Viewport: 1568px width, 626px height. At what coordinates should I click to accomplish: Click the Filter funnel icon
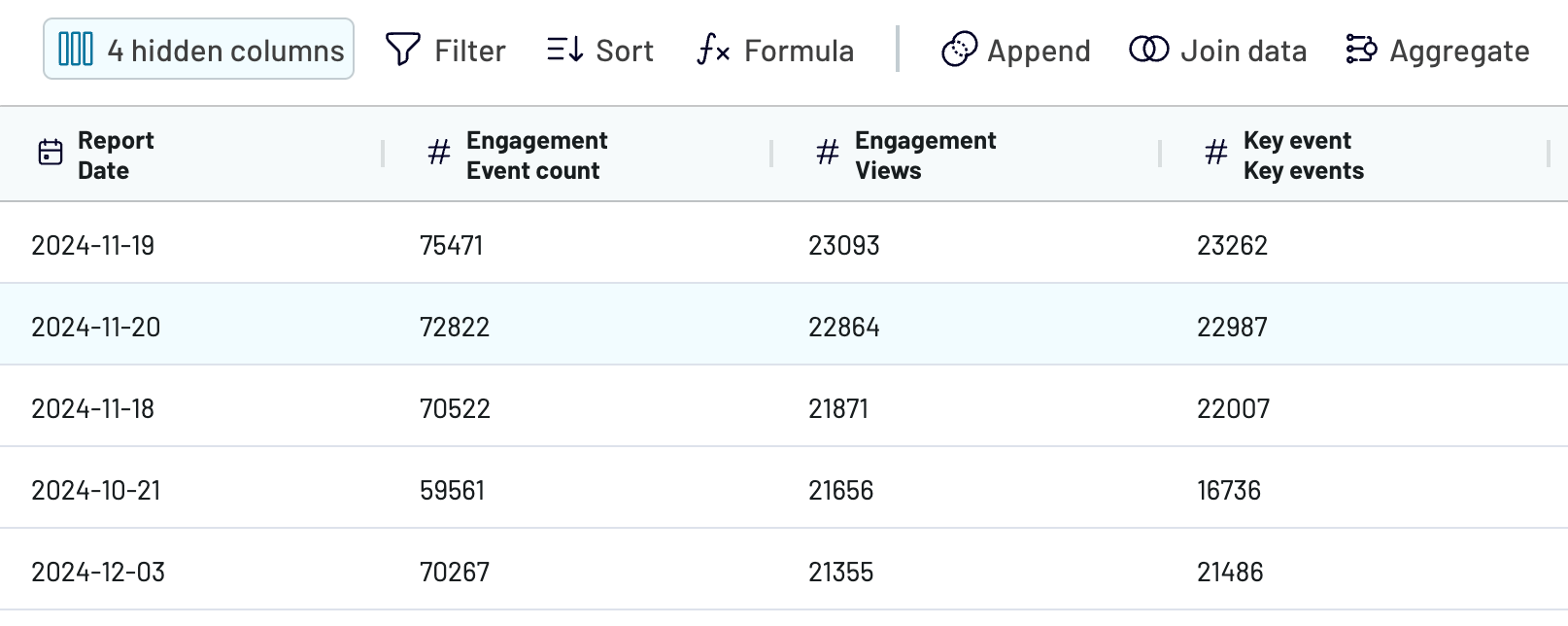pyautogui.click(x=403, y=50)
